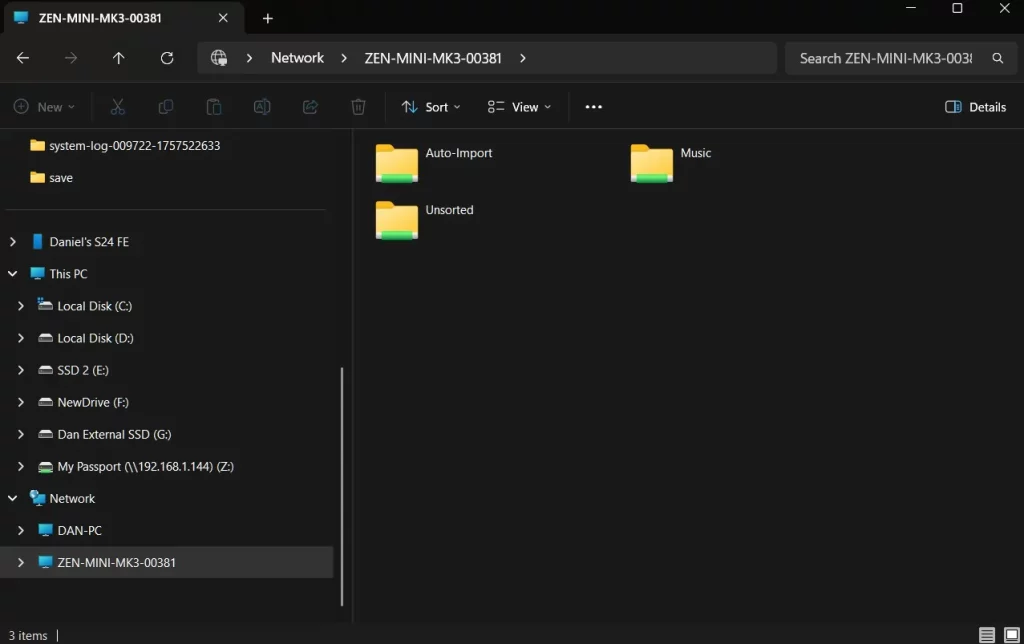
Task: Expand SSD 2 (E:) node
Action: click(21, 370)
